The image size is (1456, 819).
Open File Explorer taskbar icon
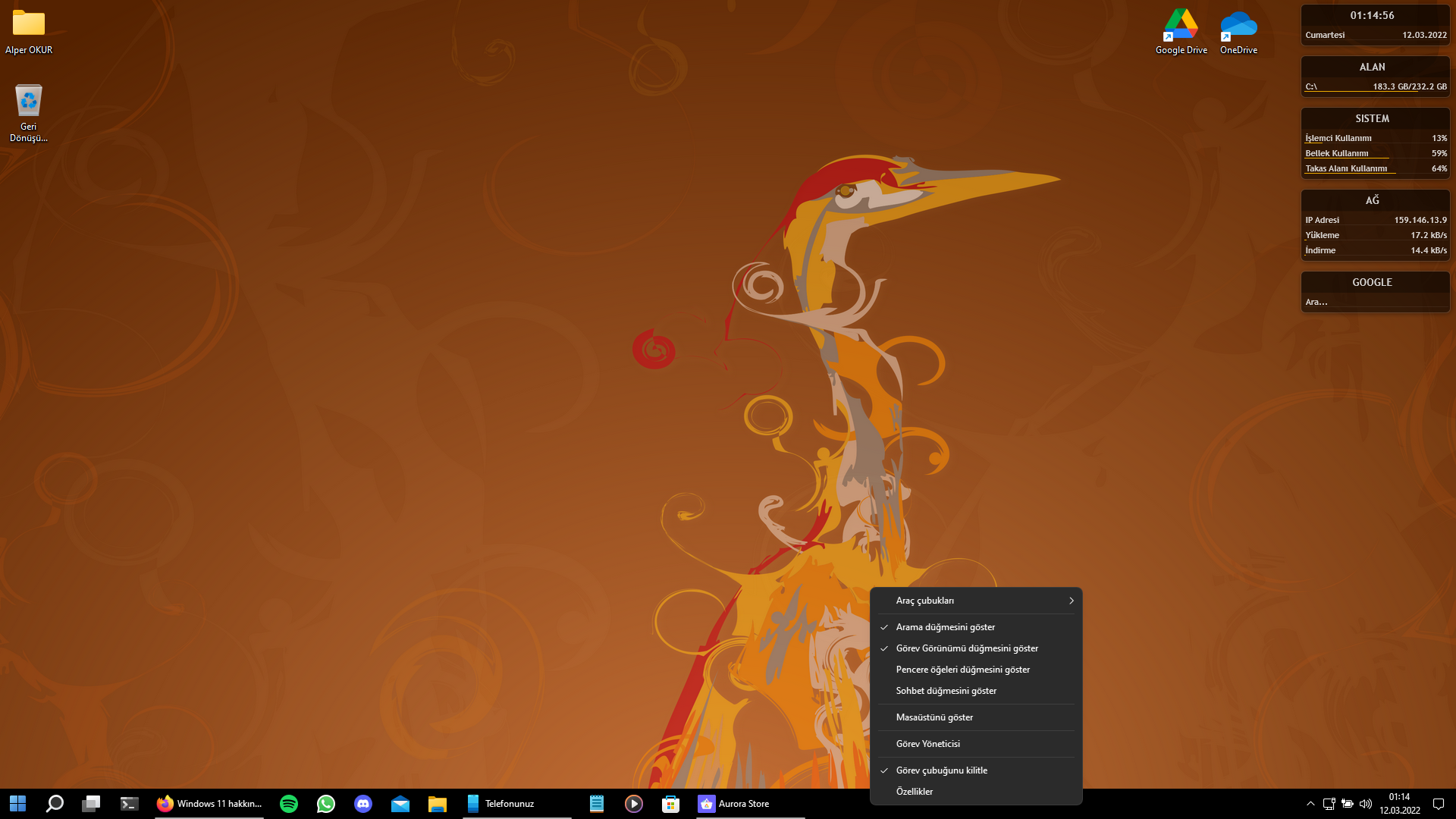click(x=438, y=804)
